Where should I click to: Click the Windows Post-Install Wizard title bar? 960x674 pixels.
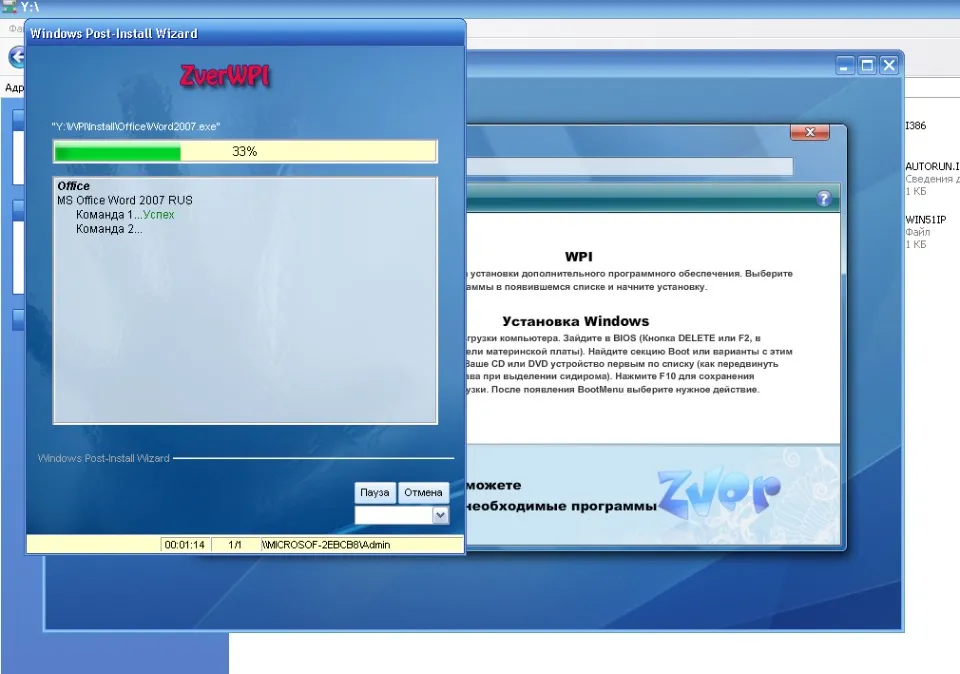(245, 33)
